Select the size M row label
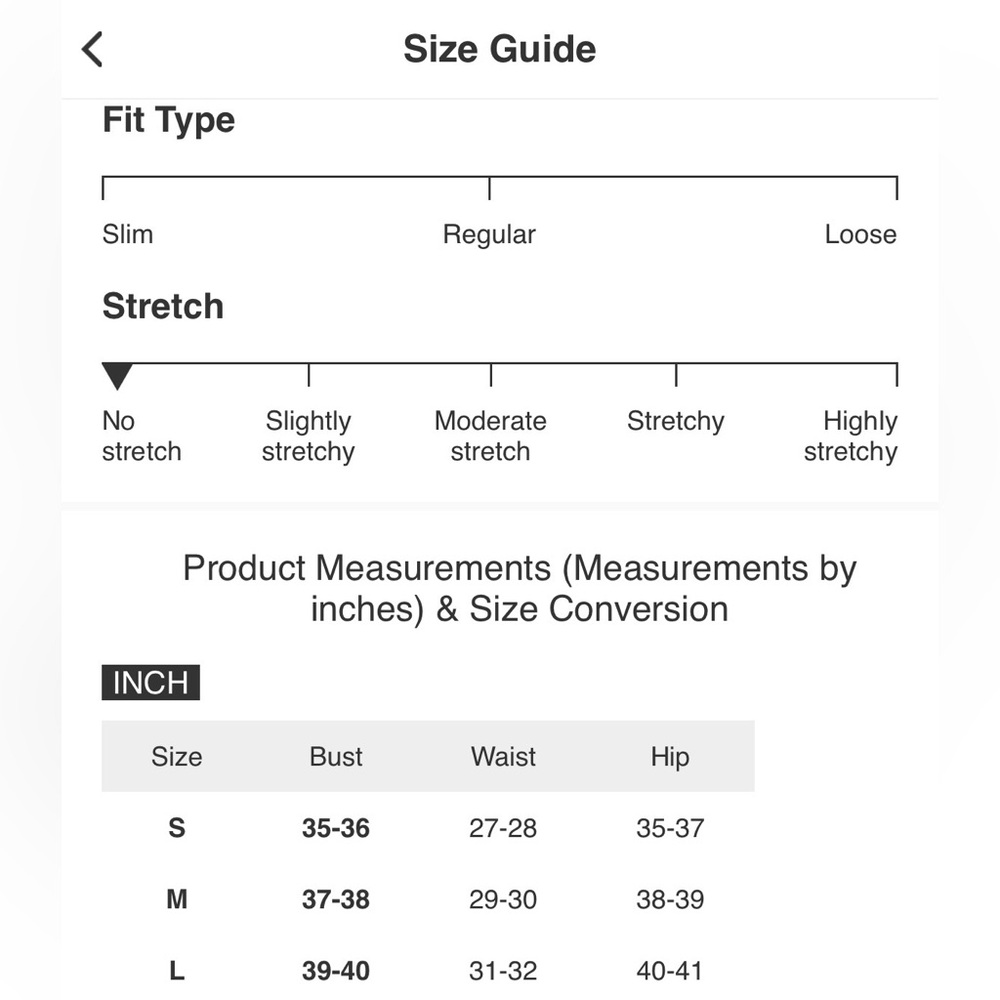This screenshot has height=1000, width=1000. click(x=177, y=900)
